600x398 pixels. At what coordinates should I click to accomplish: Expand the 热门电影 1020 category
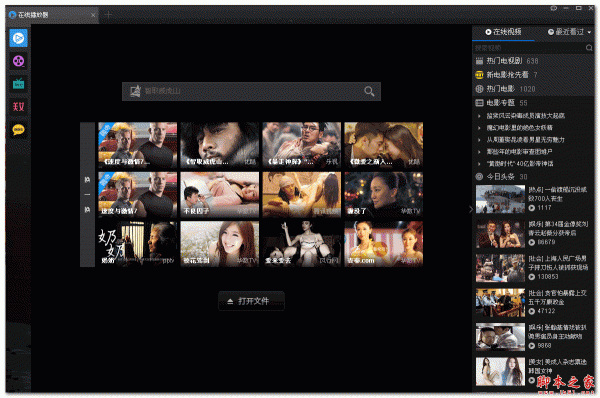tap(533, 89)
